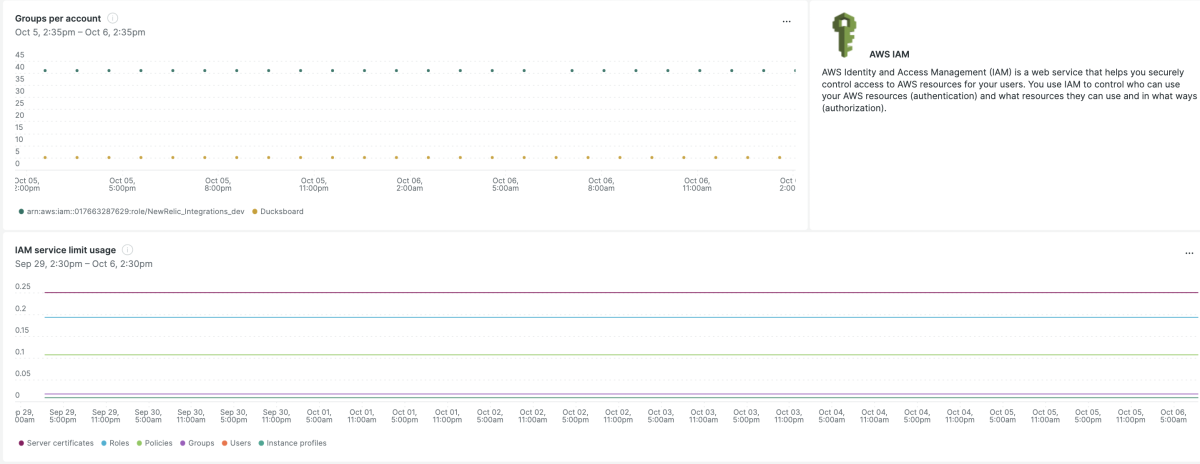The height and width of the screenshot is (464, 1200).
Task: Click the Groups per account chart title
Action: pos(58,18)
